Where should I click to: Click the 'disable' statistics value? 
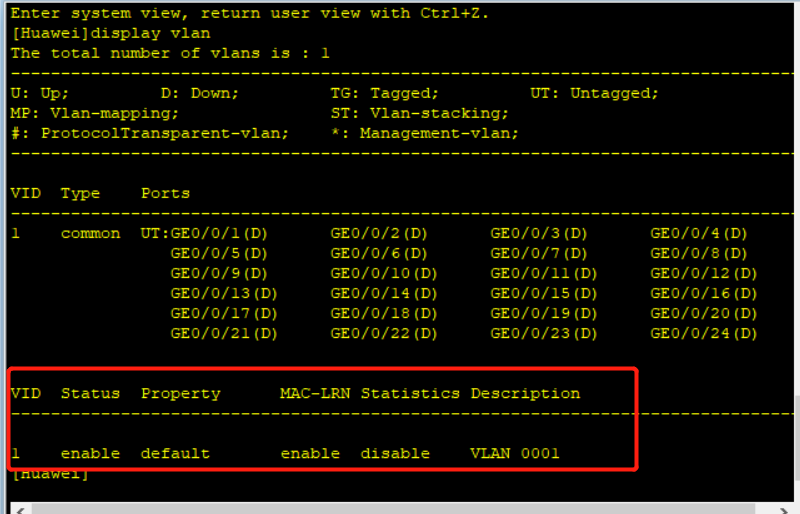[395, 453]
